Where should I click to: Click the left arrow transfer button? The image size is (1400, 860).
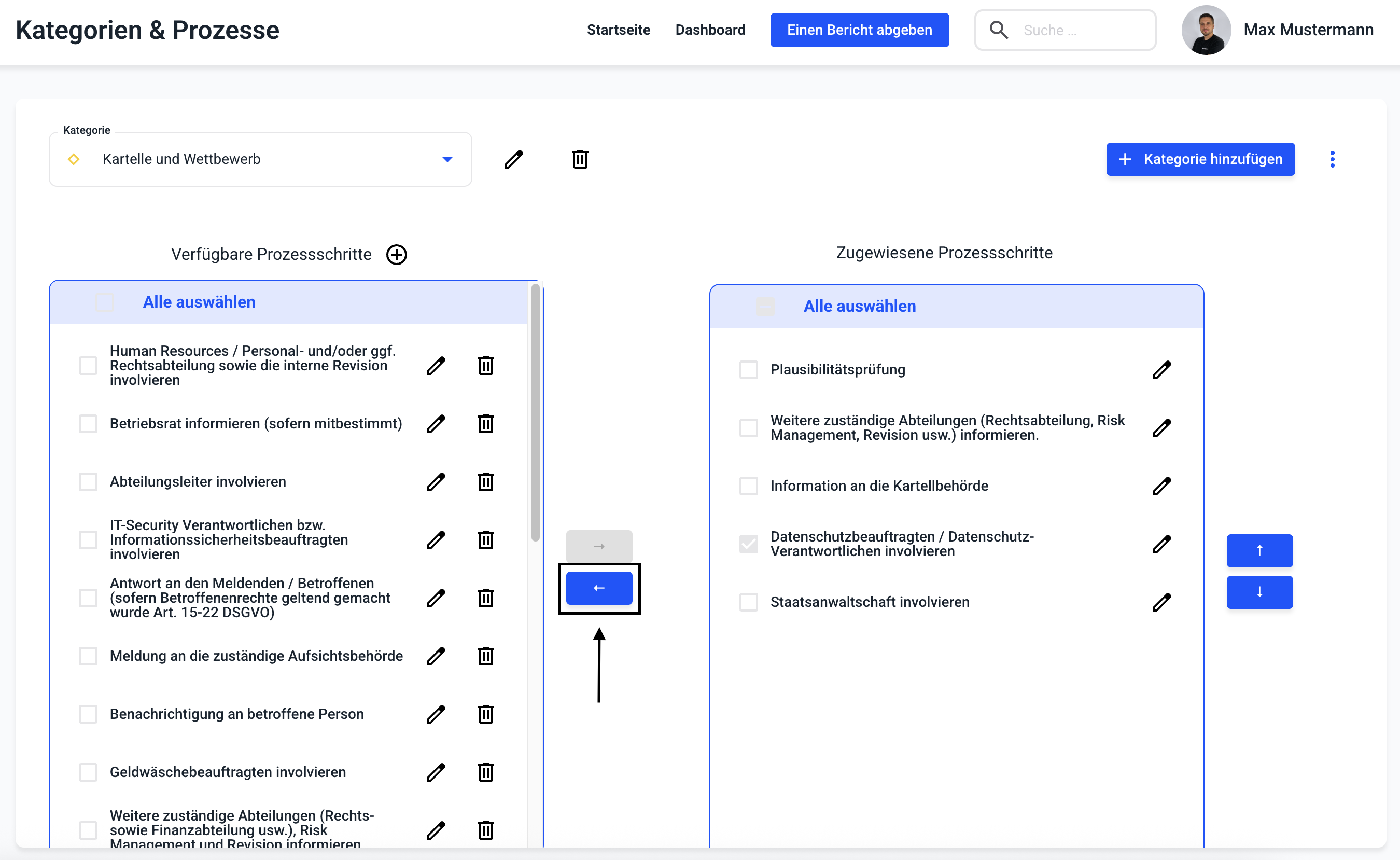coord(598,588)
